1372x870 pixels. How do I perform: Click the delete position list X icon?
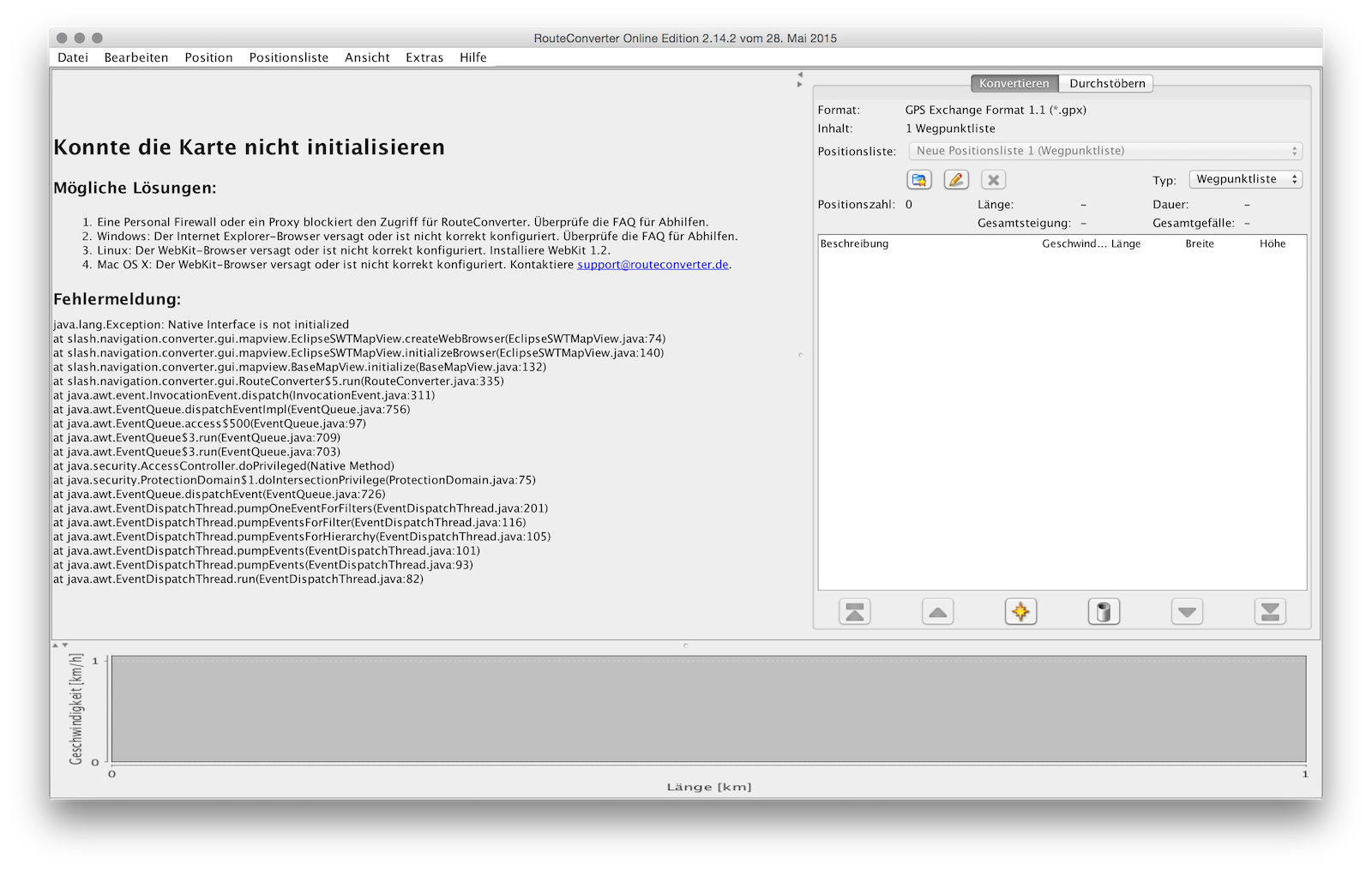[993, 180]
